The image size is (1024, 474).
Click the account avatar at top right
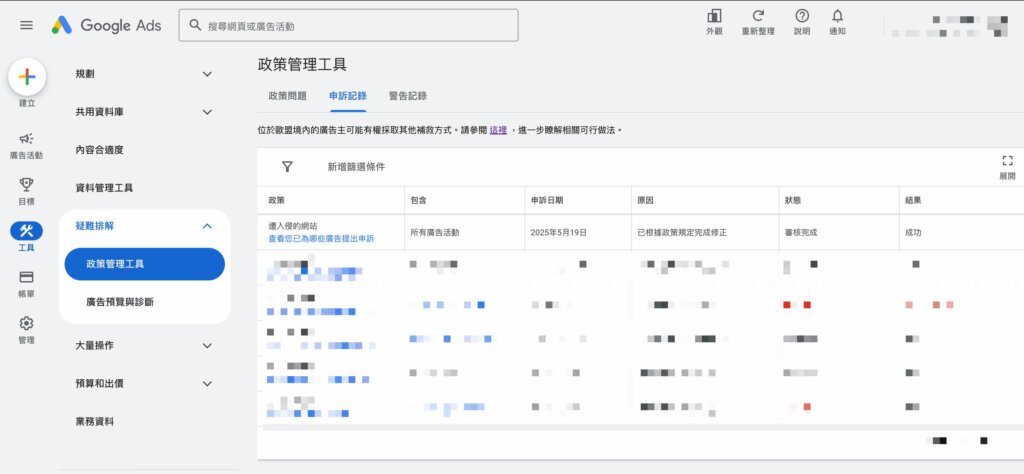point(997,25)
